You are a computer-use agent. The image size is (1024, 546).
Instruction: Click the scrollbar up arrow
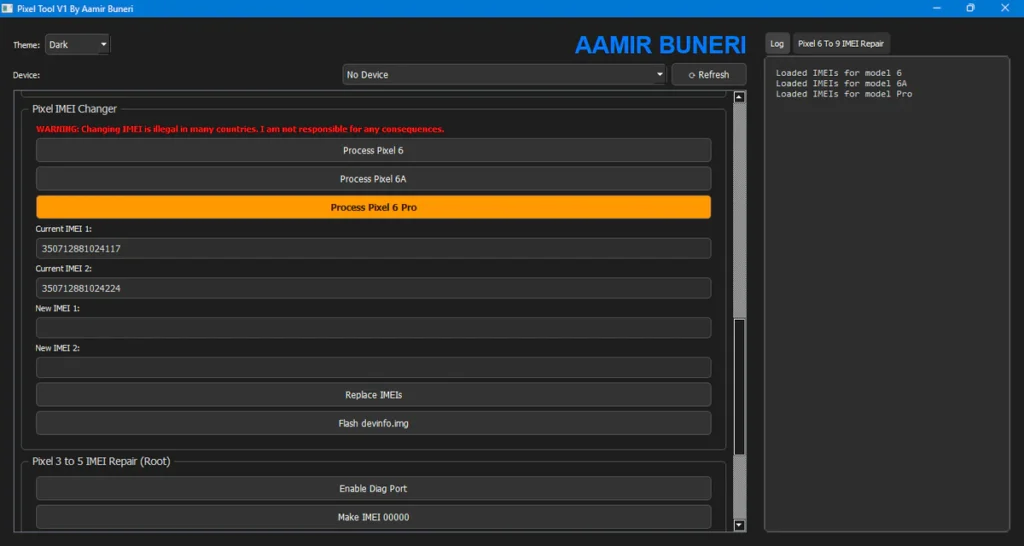click(x=739, y=97)
